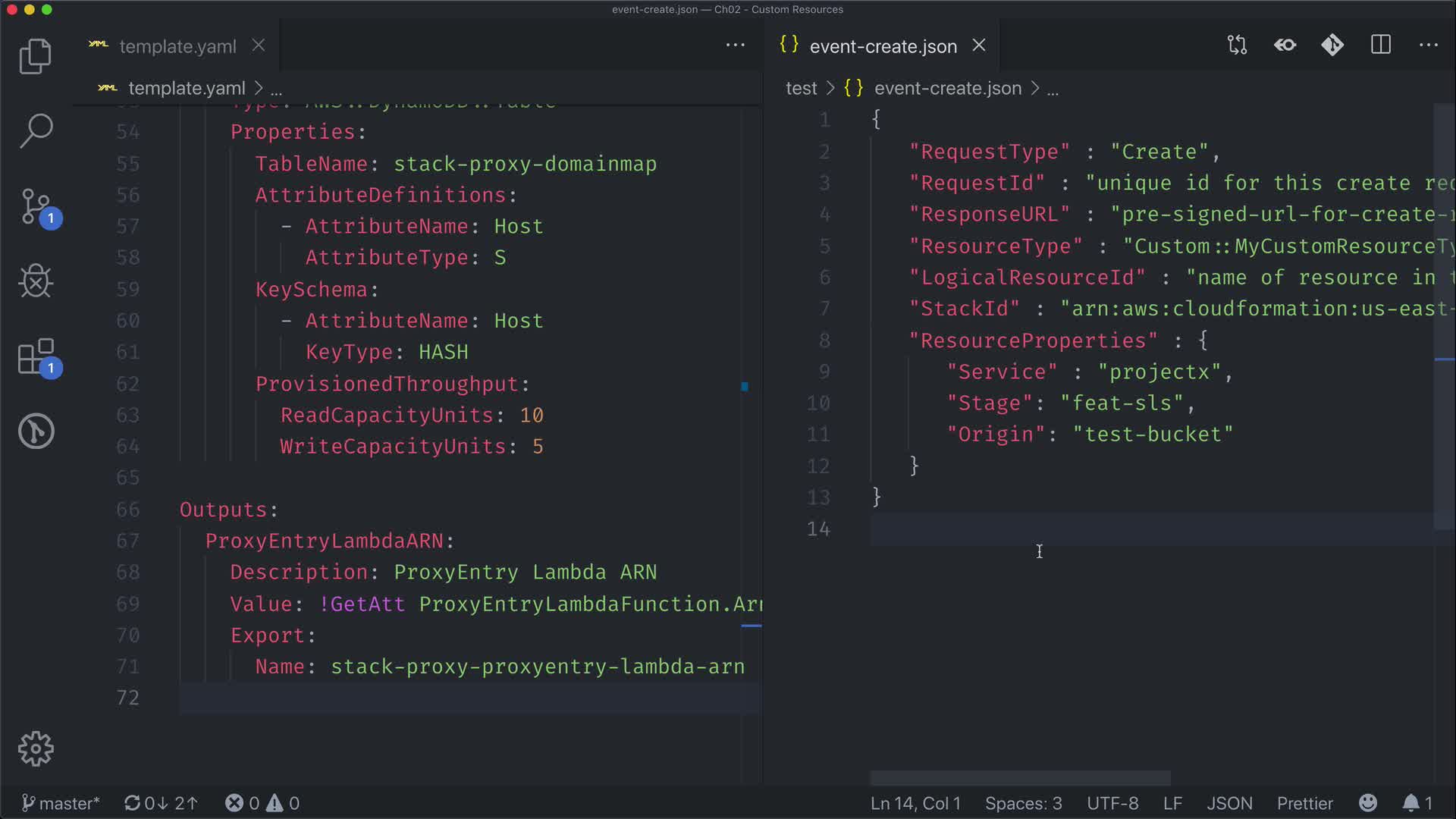Open the More Actions menu in the right editor
Viewport: 1456px width, 819px height.
click(x=1428, y=45)
